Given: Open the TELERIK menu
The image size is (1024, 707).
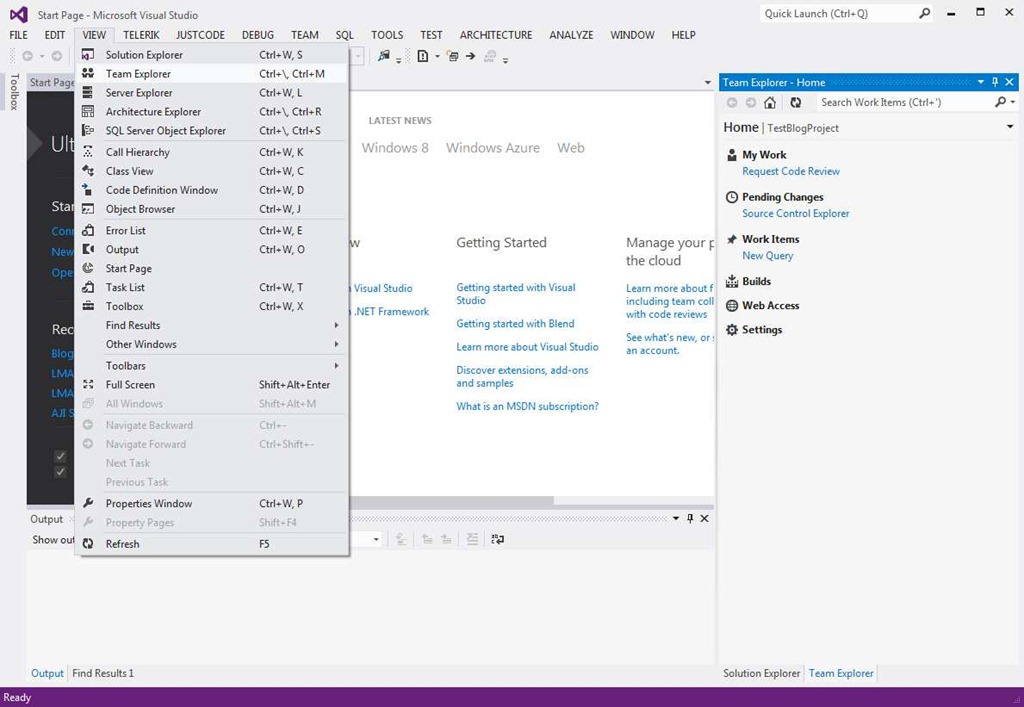Looking at the screenshot, I should pos(141,35).
